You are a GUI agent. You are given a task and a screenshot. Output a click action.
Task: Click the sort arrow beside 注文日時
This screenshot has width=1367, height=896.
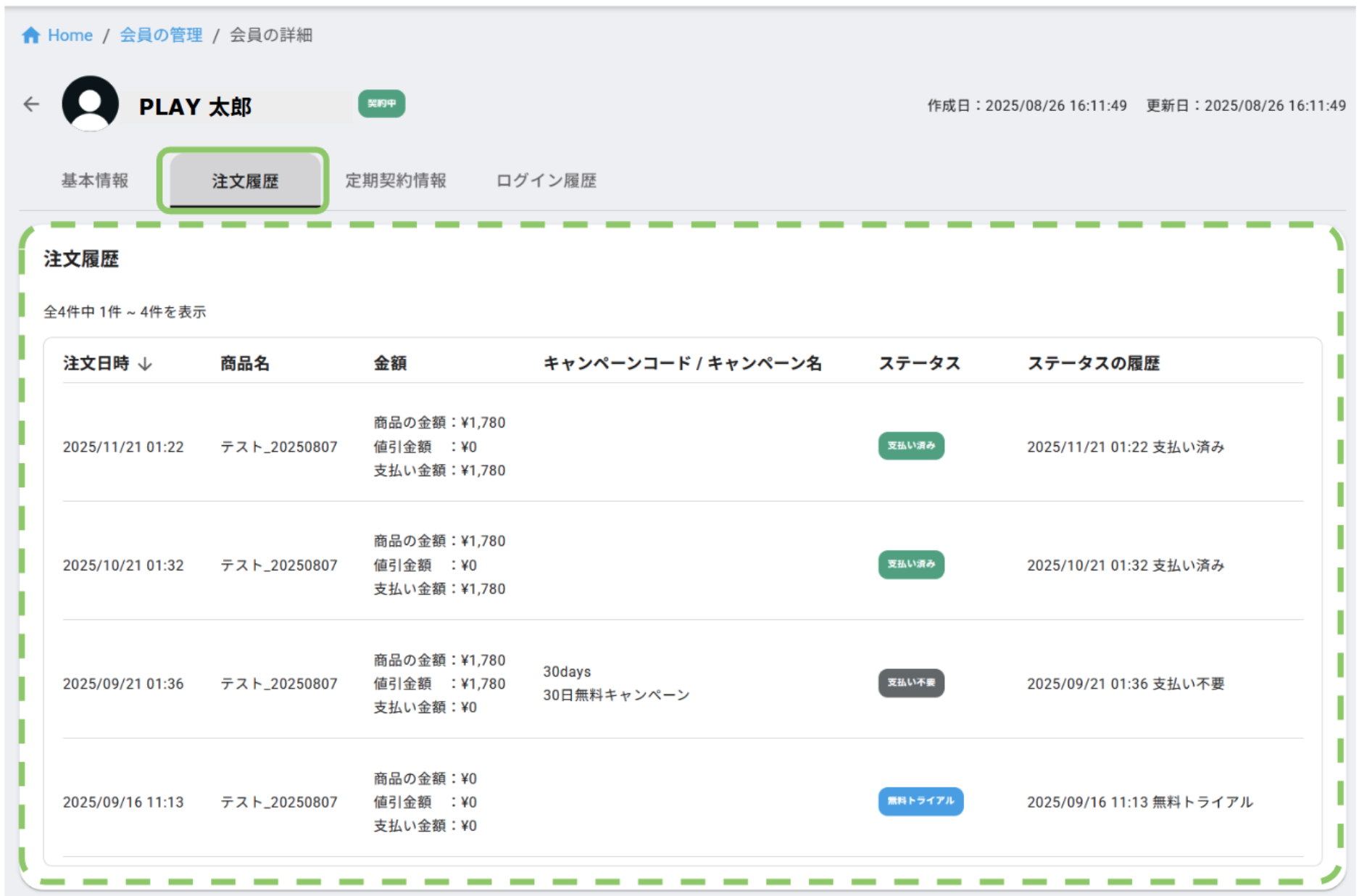click(145, 363)
